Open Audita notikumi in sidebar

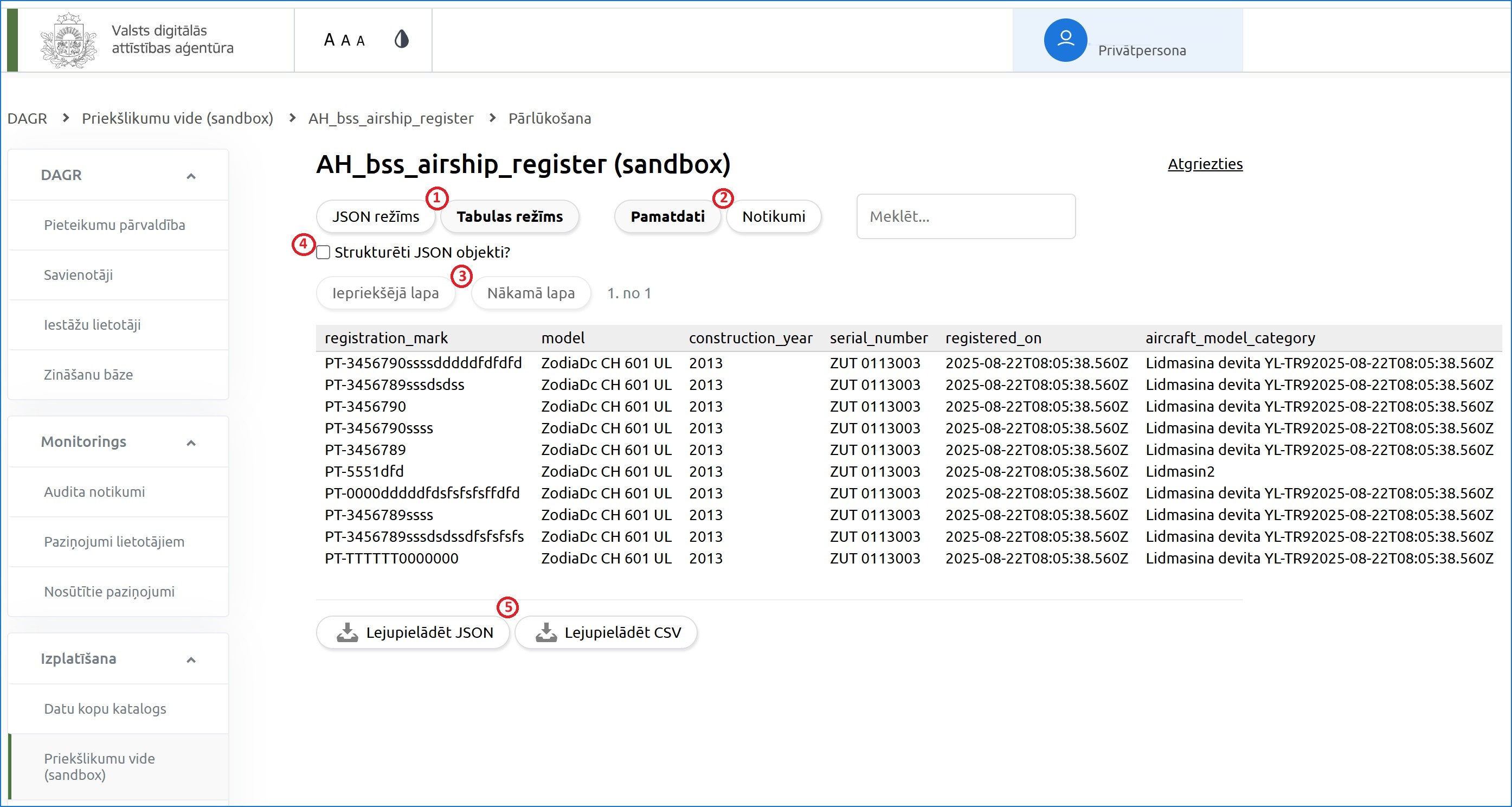point(118,491)
